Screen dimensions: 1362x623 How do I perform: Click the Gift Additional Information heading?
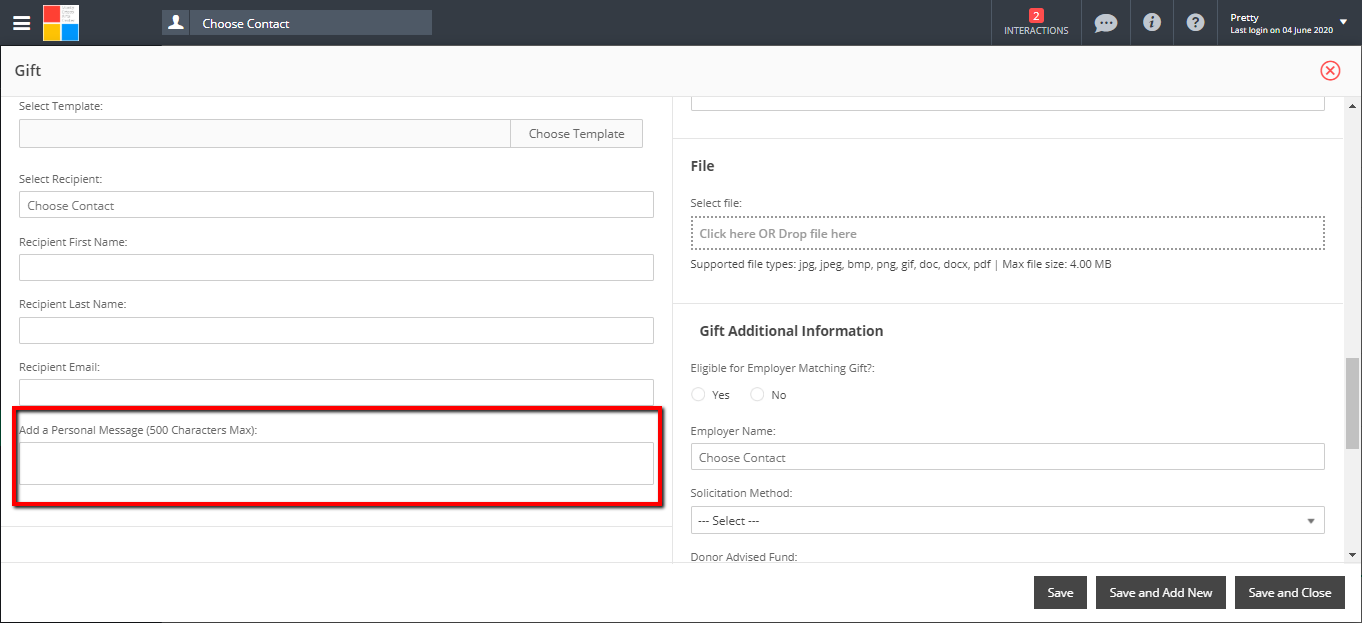(x=791, y=330)
